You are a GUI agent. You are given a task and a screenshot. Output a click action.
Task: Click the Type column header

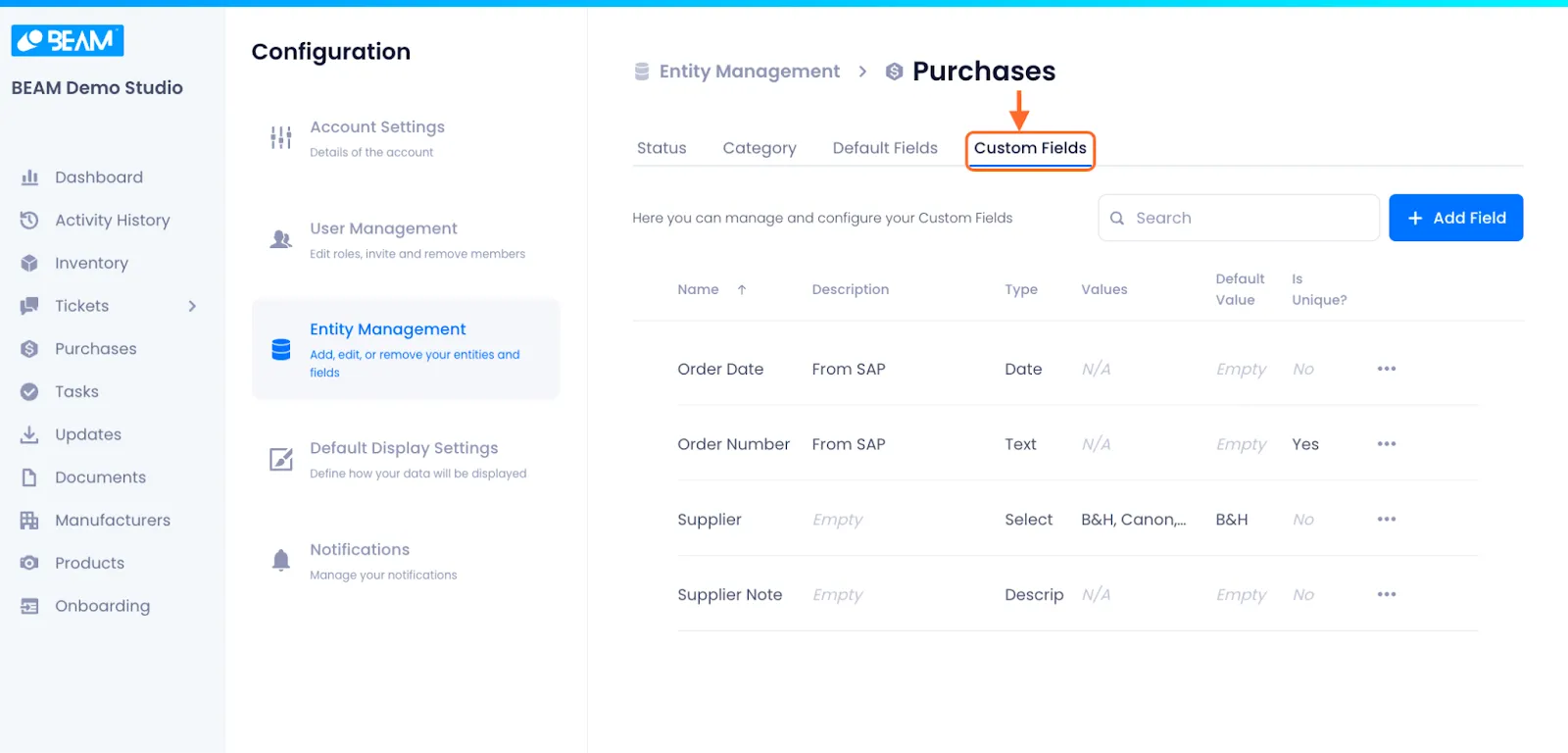[1021, 289]
